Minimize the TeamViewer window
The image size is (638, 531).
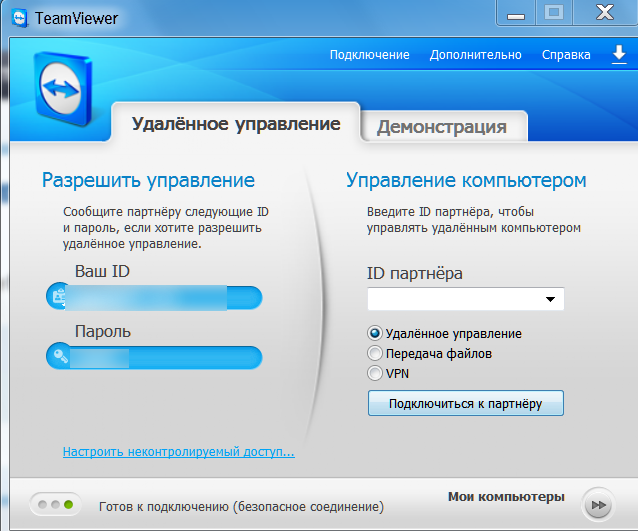(516, 13)
